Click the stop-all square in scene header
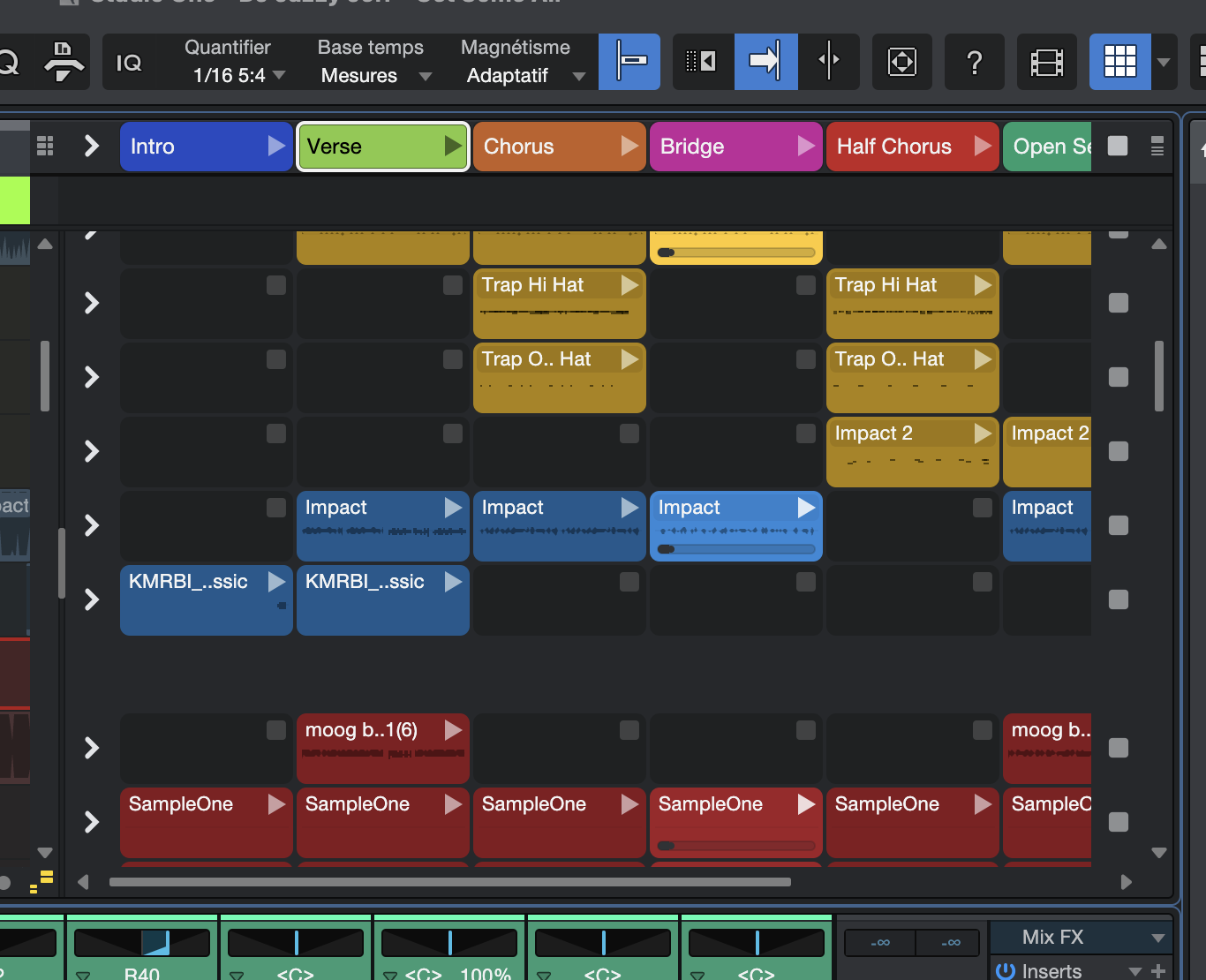Screen dimensions: 1206x980 (x=1118, y=146)
